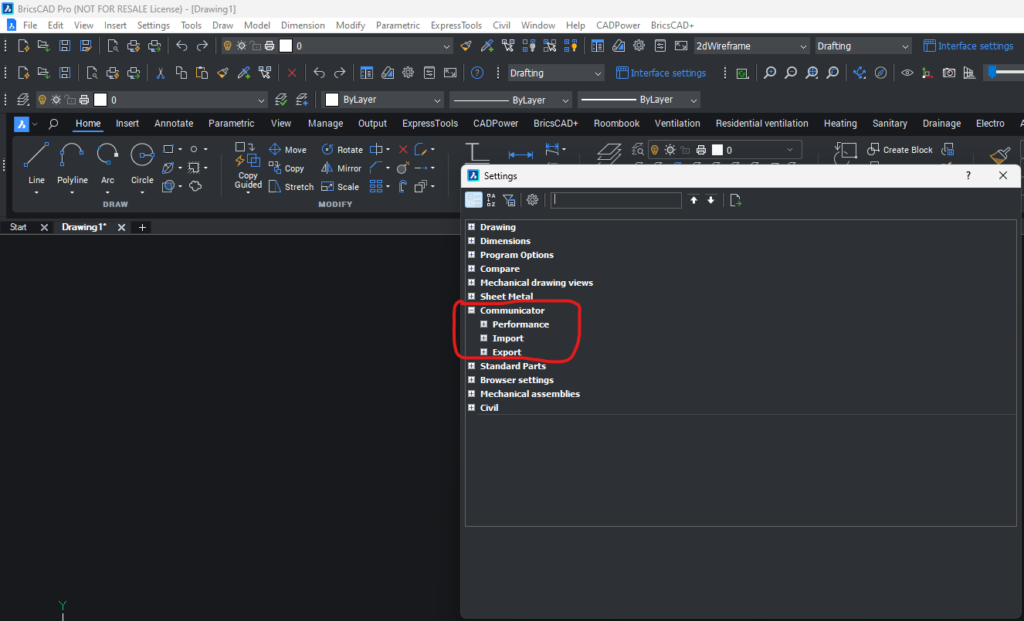Click the Zoom Extents magnifier icon
Screen dimensions: 1024x621
tap(812, 73)
